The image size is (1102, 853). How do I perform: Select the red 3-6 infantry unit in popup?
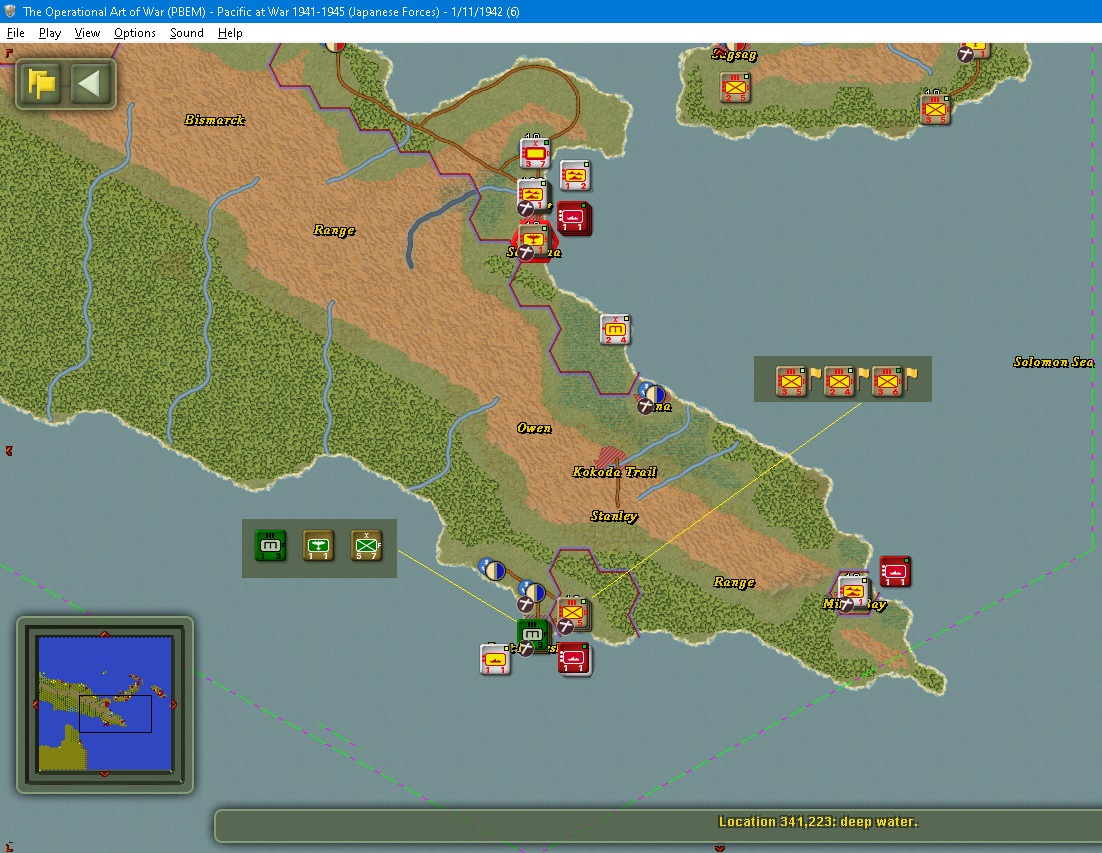point(887,382)
